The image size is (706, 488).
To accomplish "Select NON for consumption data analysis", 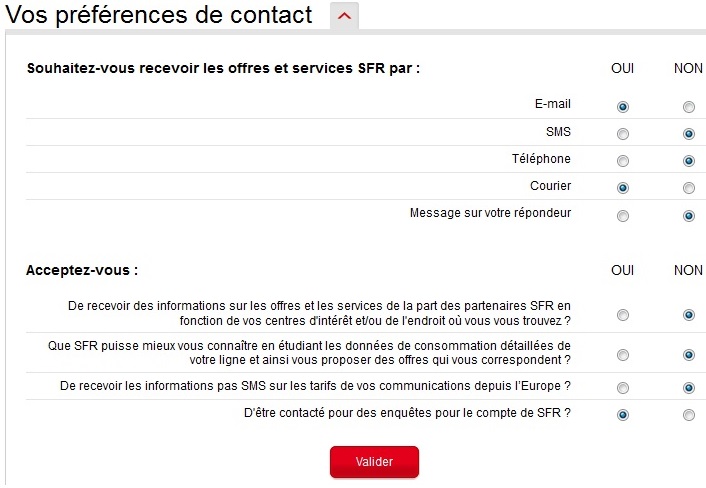I will [x=688, y=354].
